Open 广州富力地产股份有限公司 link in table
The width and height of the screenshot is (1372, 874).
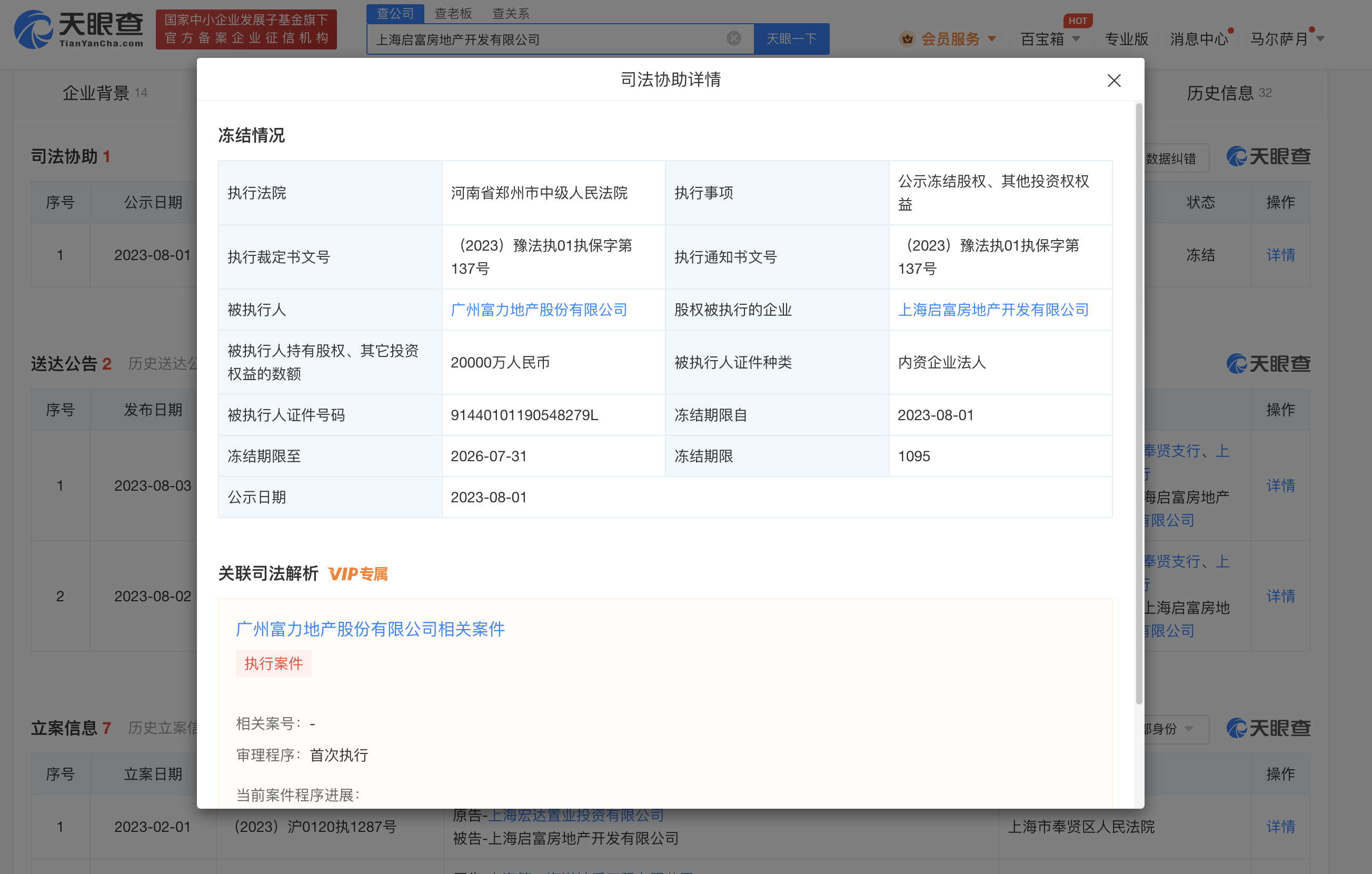(x=539, y=310)
